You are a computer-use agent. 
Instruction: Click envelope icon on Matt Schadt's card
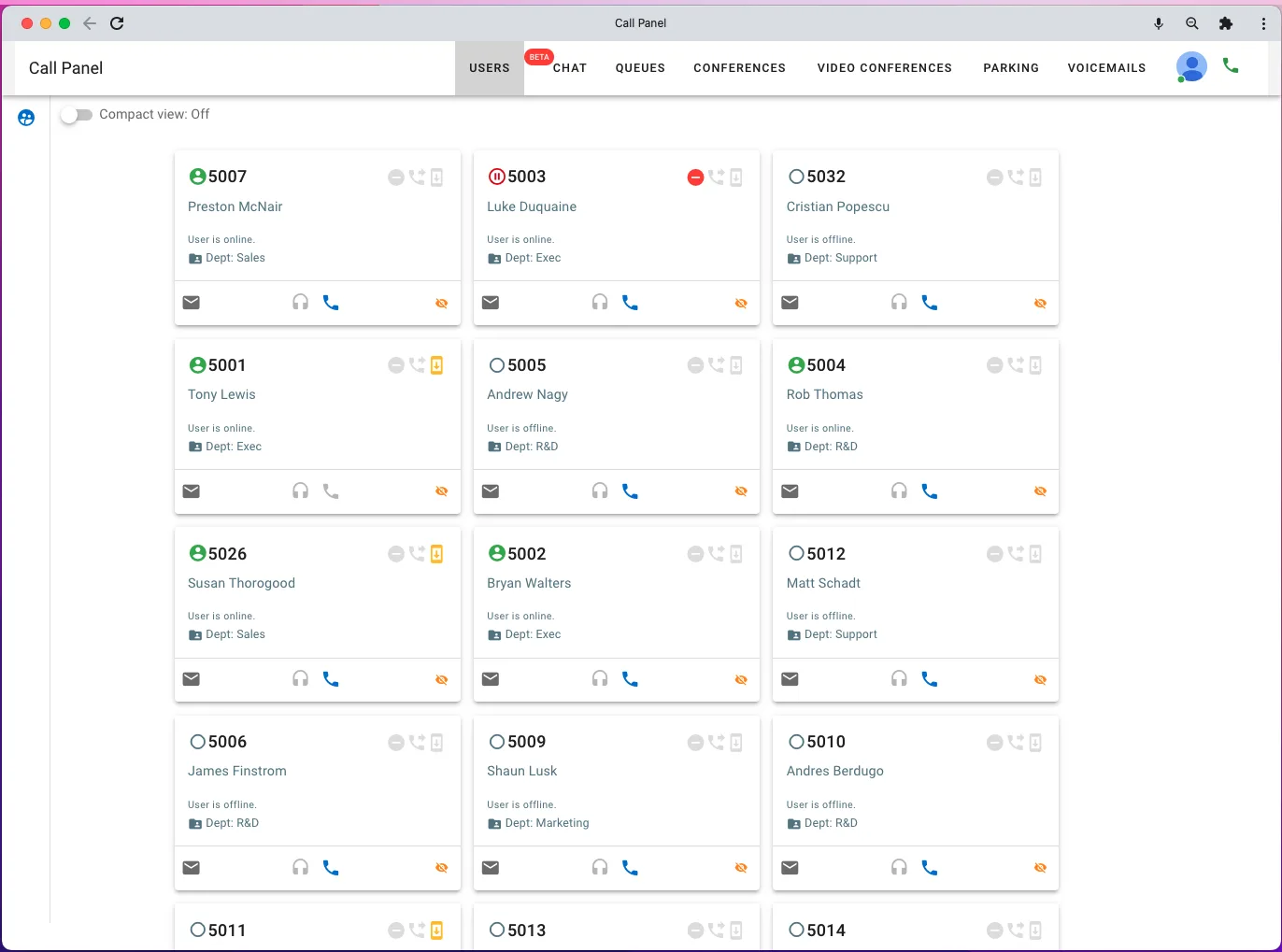pos(790,679)
